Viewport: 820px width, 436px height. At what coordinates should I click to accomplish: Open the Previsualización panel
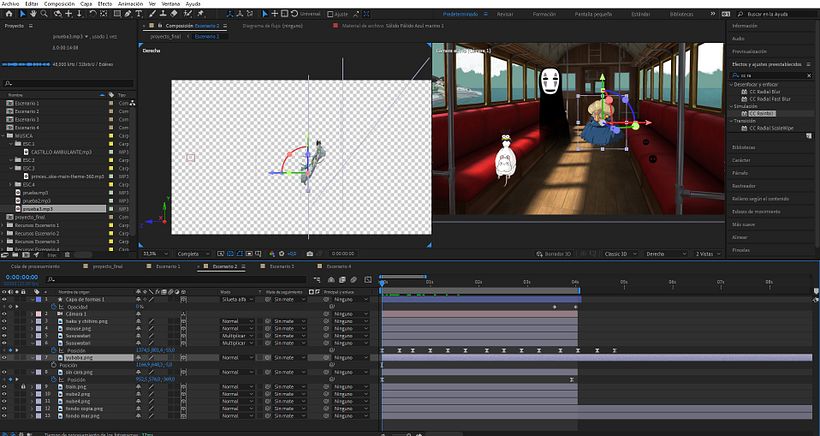click(x=749, y=51)
